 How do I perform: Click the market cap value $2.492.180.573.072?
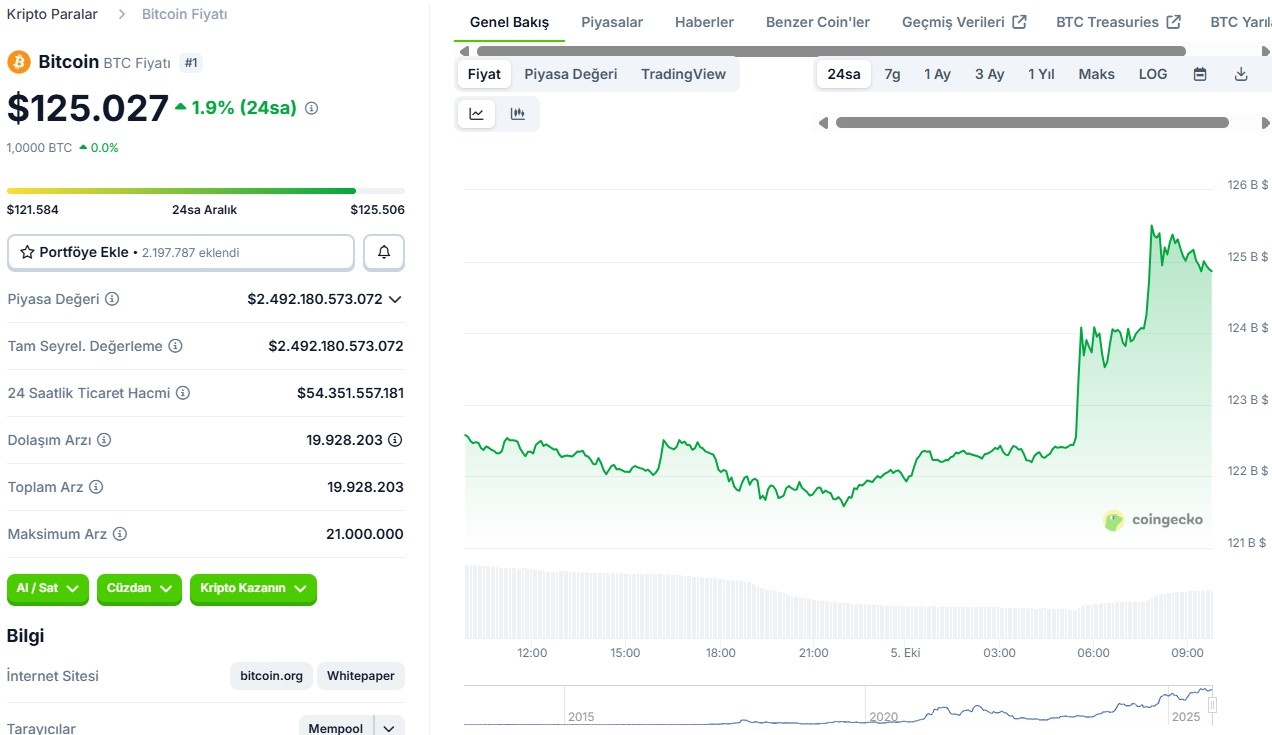(315, 299)
